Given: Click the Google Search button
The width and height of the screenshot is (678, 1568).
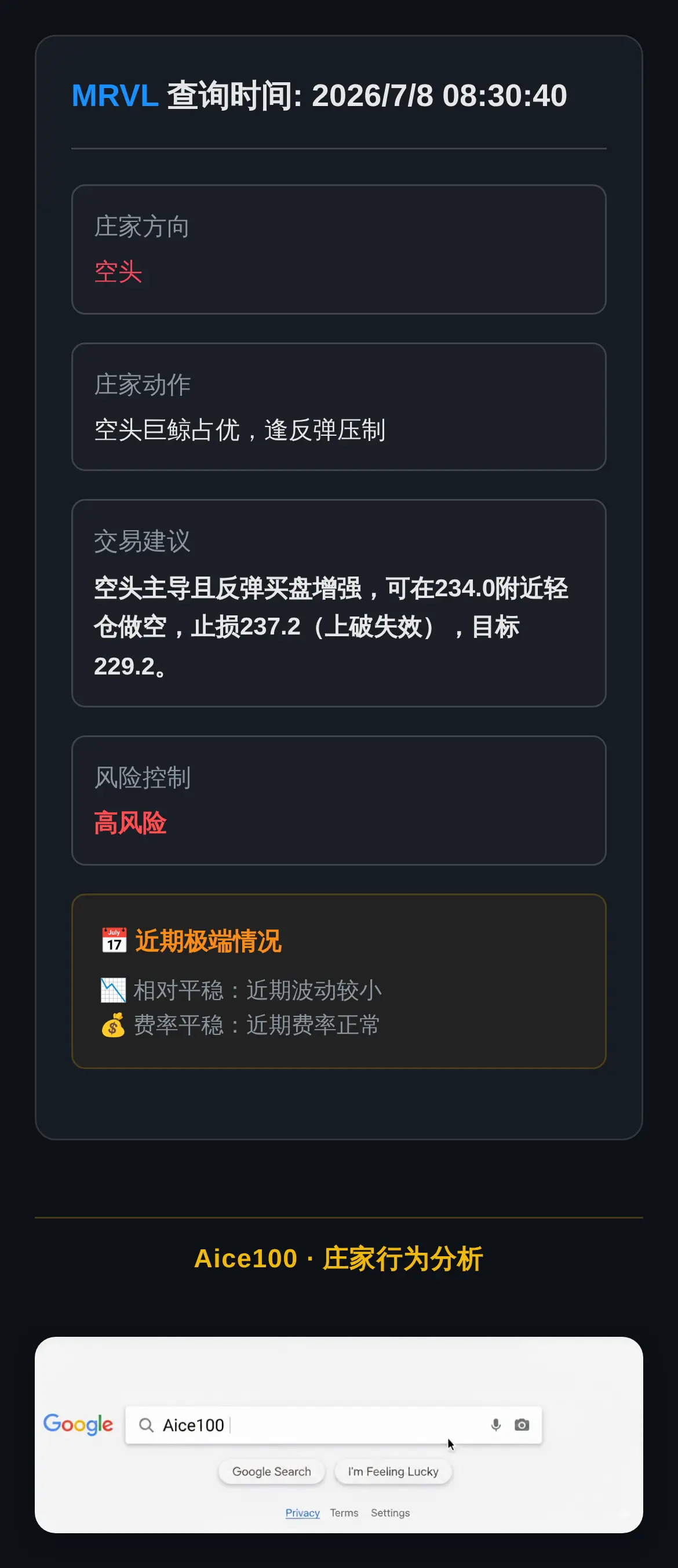Looking at the screenshot, I should (x=271, y=1471).
